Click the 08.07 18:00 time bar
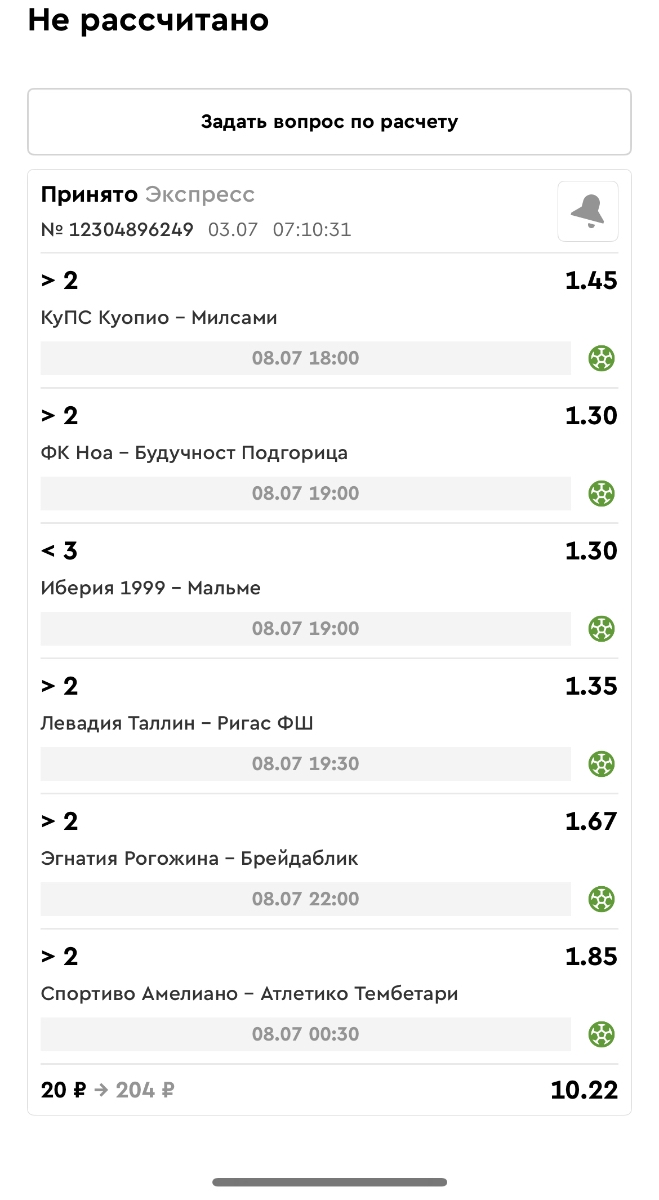Viewport: 659px width, 1200px height. pyautogui.click(x=305, y=358)
